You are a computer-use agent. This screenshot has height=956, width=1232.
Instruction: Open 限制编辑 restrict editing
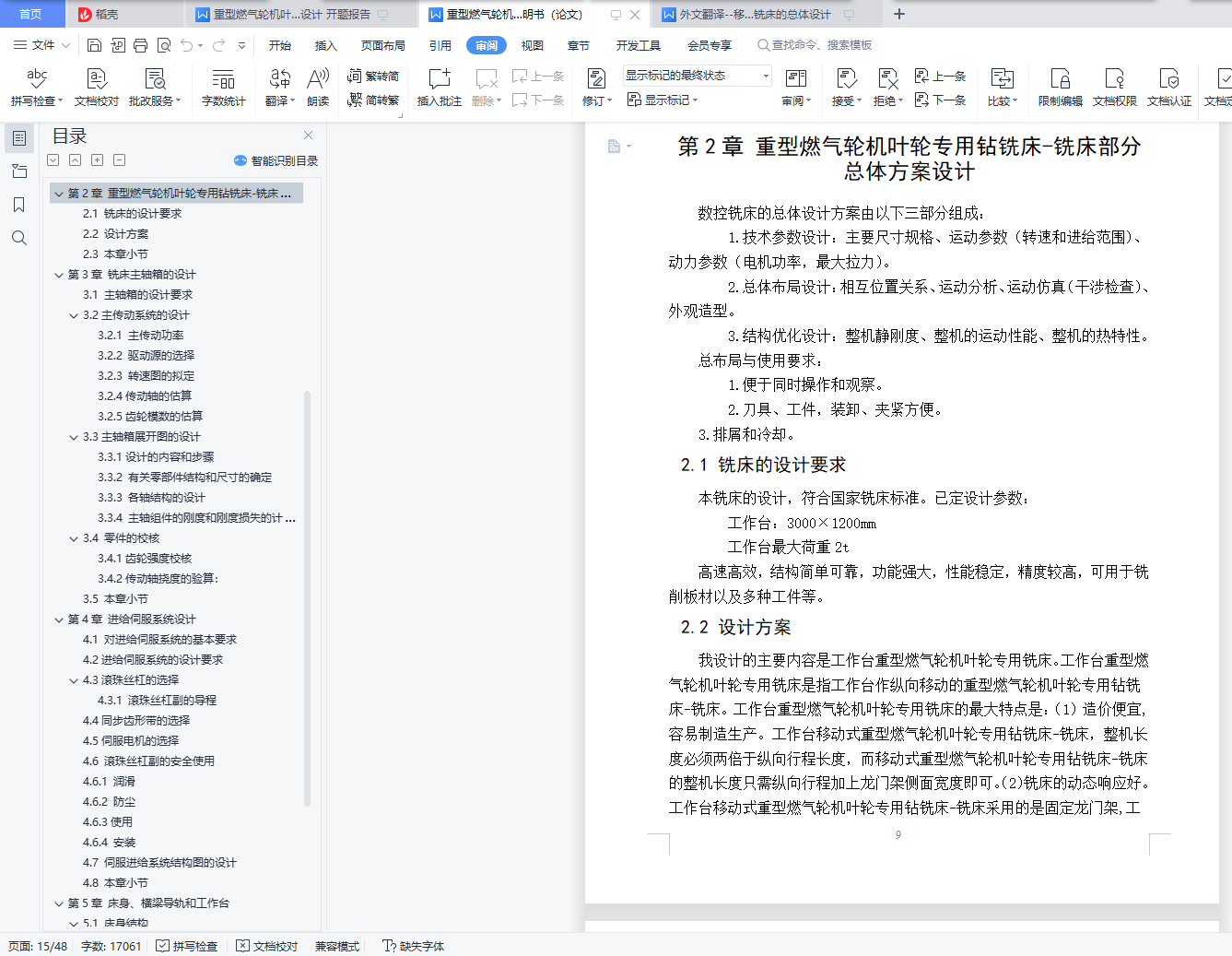pyautogui.click(x=1061, y=88)
